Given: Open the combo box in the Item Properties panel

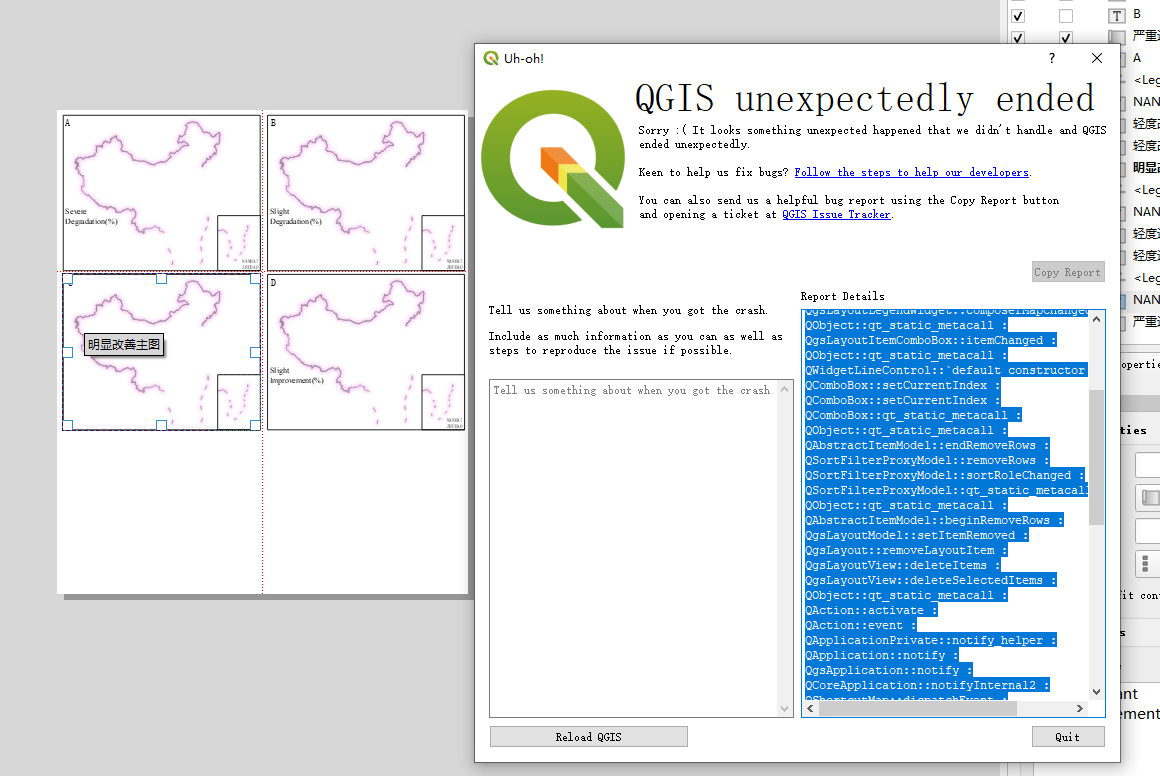Looking at the screenshot, I should [x=1150, y=464].
